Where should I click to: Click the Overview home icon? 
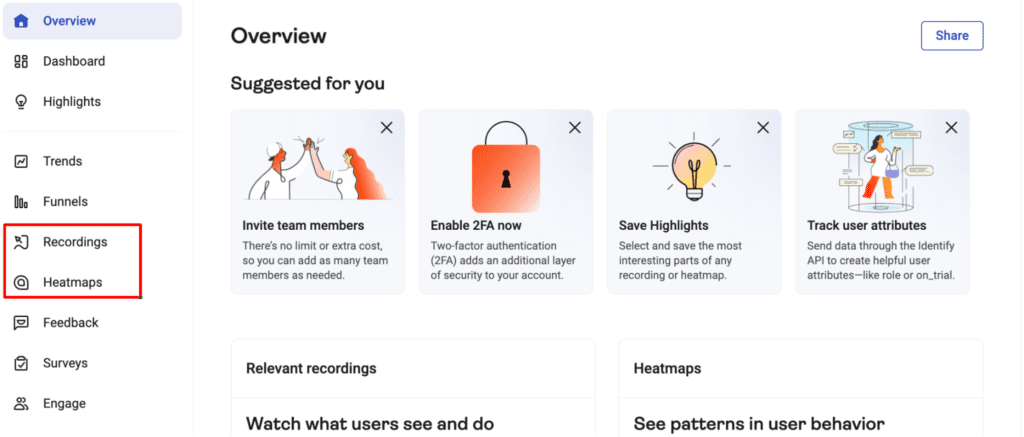pyautogui.click(x=21, y=21)
